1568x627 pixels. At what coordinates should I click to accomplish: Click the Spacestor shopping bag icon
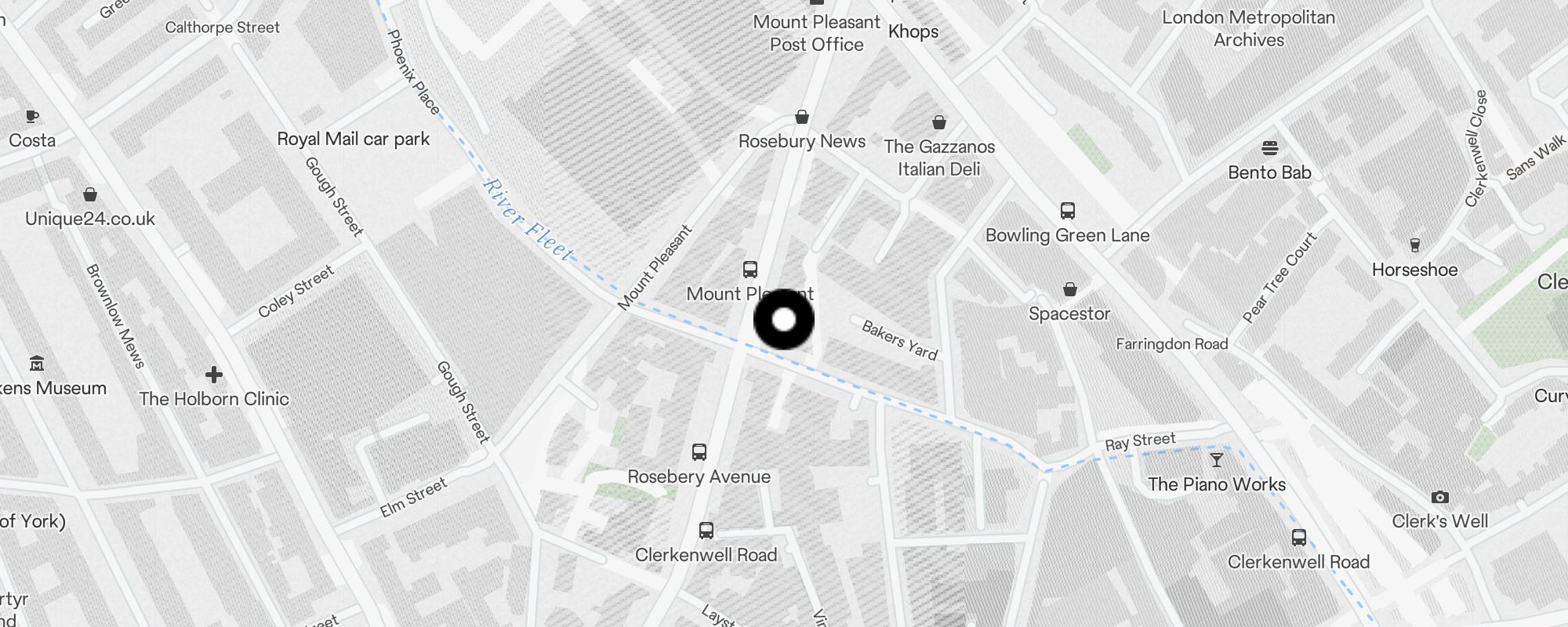coord(1070,290)
